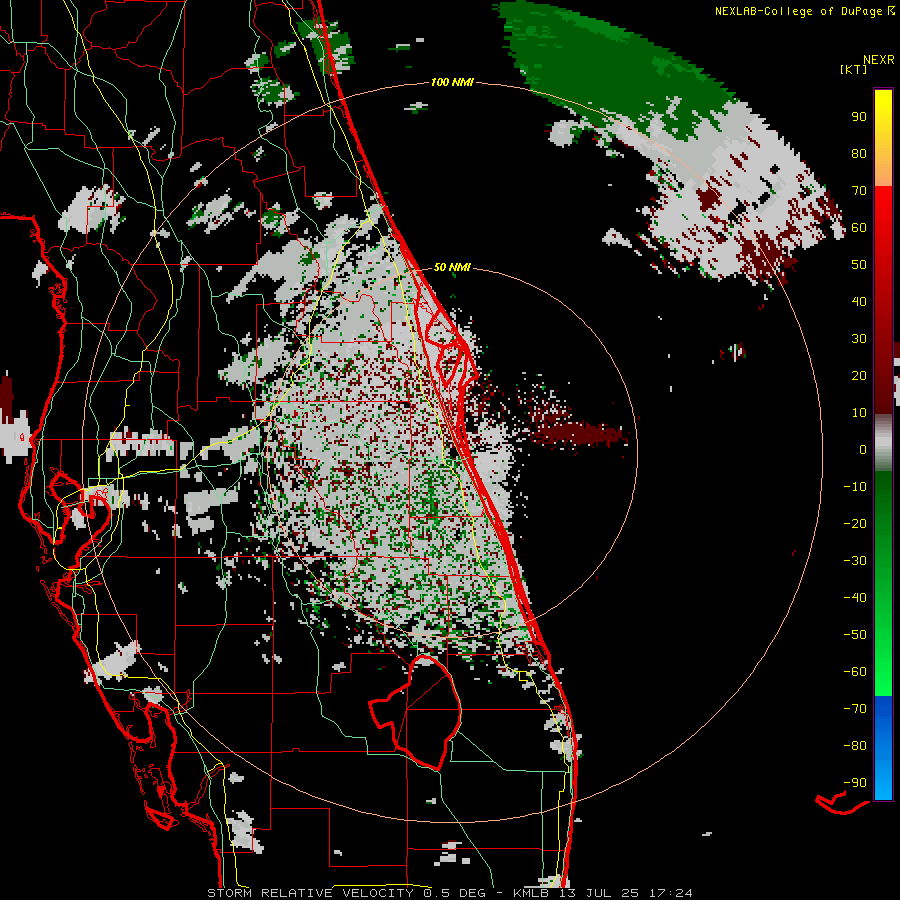Click the 90 value on the velocity scale

(859, 117)
